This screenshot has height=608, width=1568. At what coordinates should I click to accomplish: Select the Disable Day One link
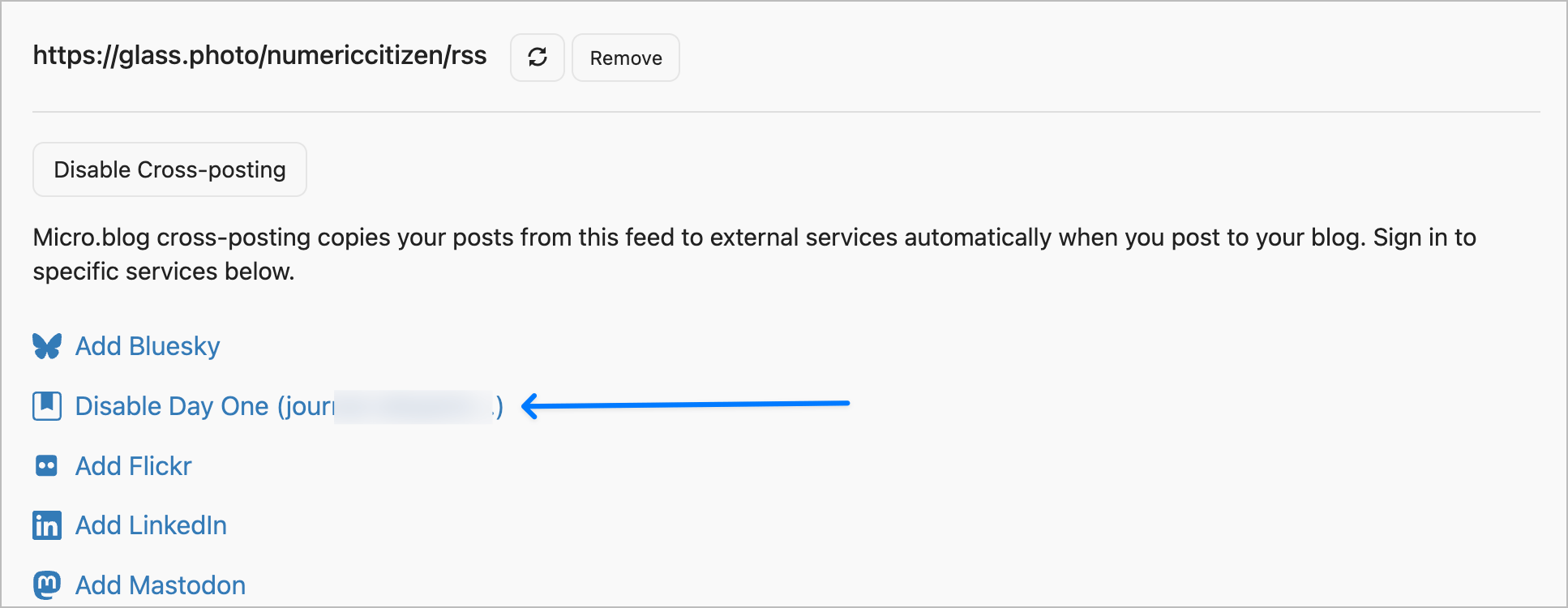click(x=203, y=405)
